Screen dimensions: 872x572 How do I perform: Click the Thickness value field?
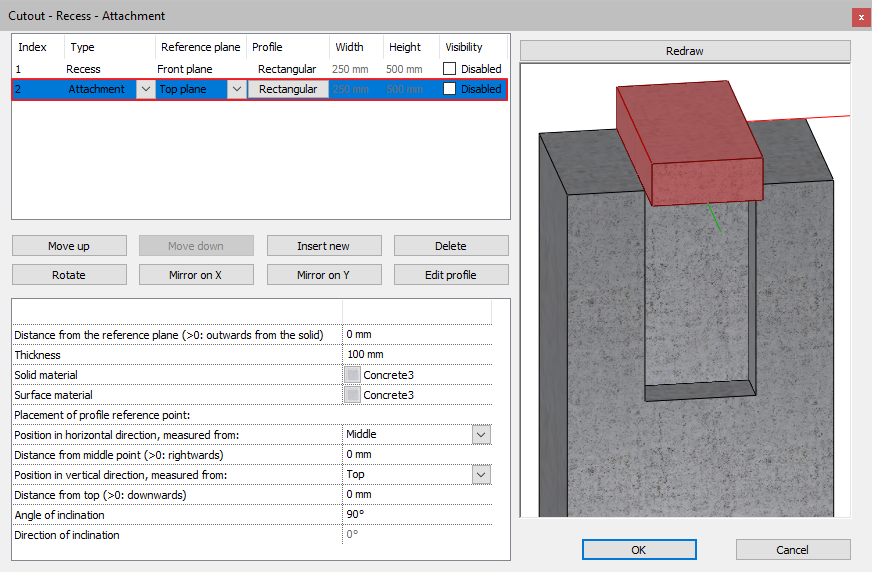point(417,355)
